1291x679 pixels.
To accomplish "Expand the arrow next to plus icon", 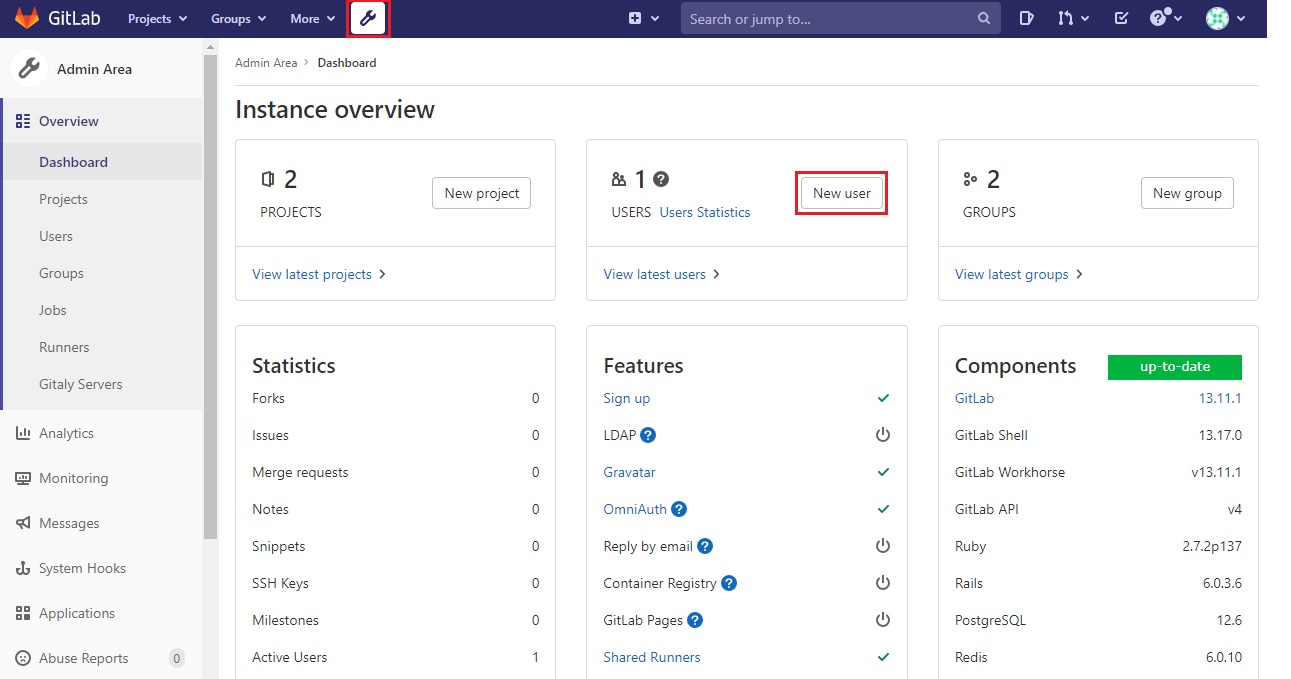I will tap(655, 19).
